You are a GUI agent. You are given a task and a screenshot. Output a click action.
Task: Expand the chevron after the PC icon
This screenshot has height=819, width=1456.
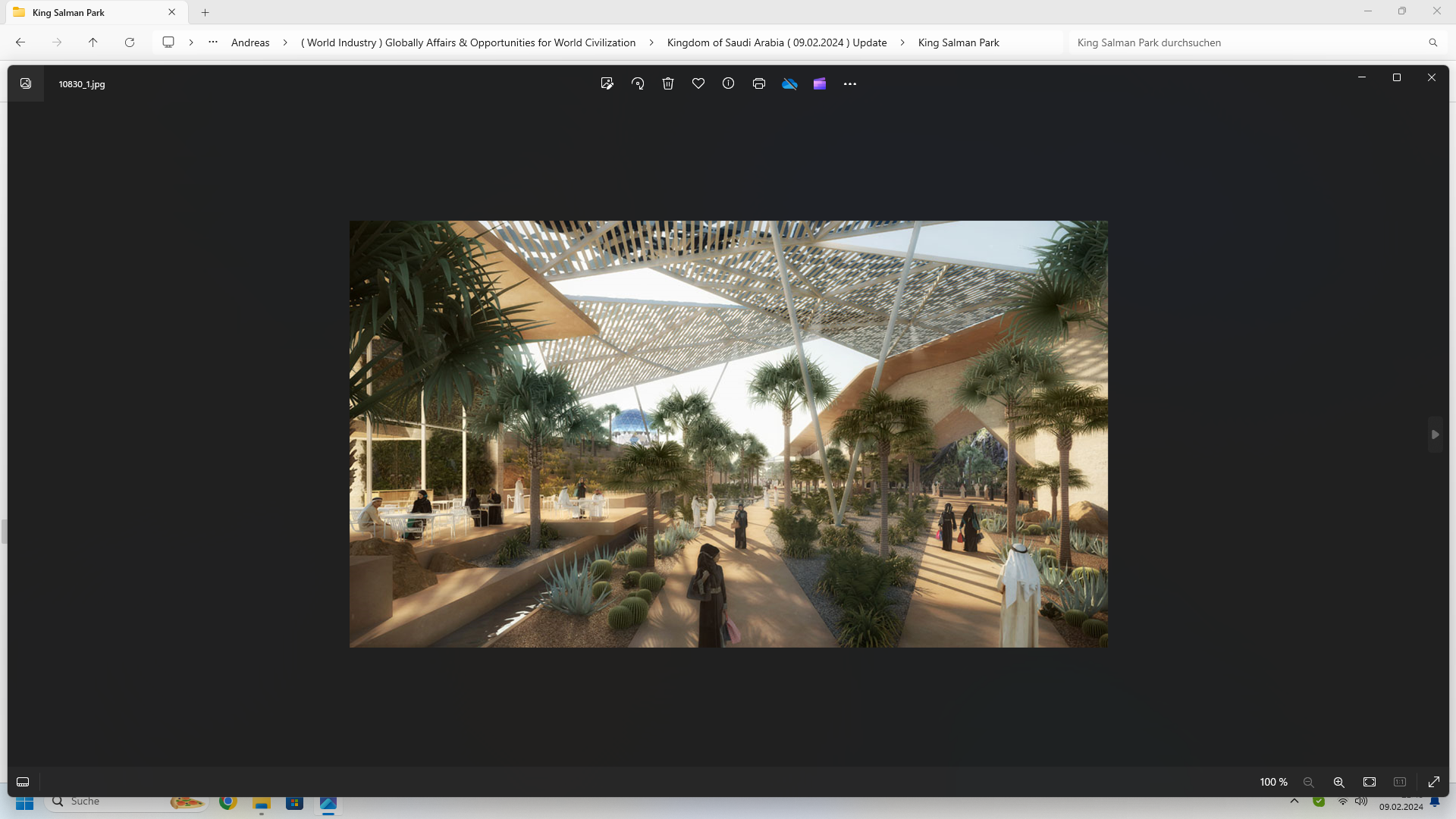(191, 42)
